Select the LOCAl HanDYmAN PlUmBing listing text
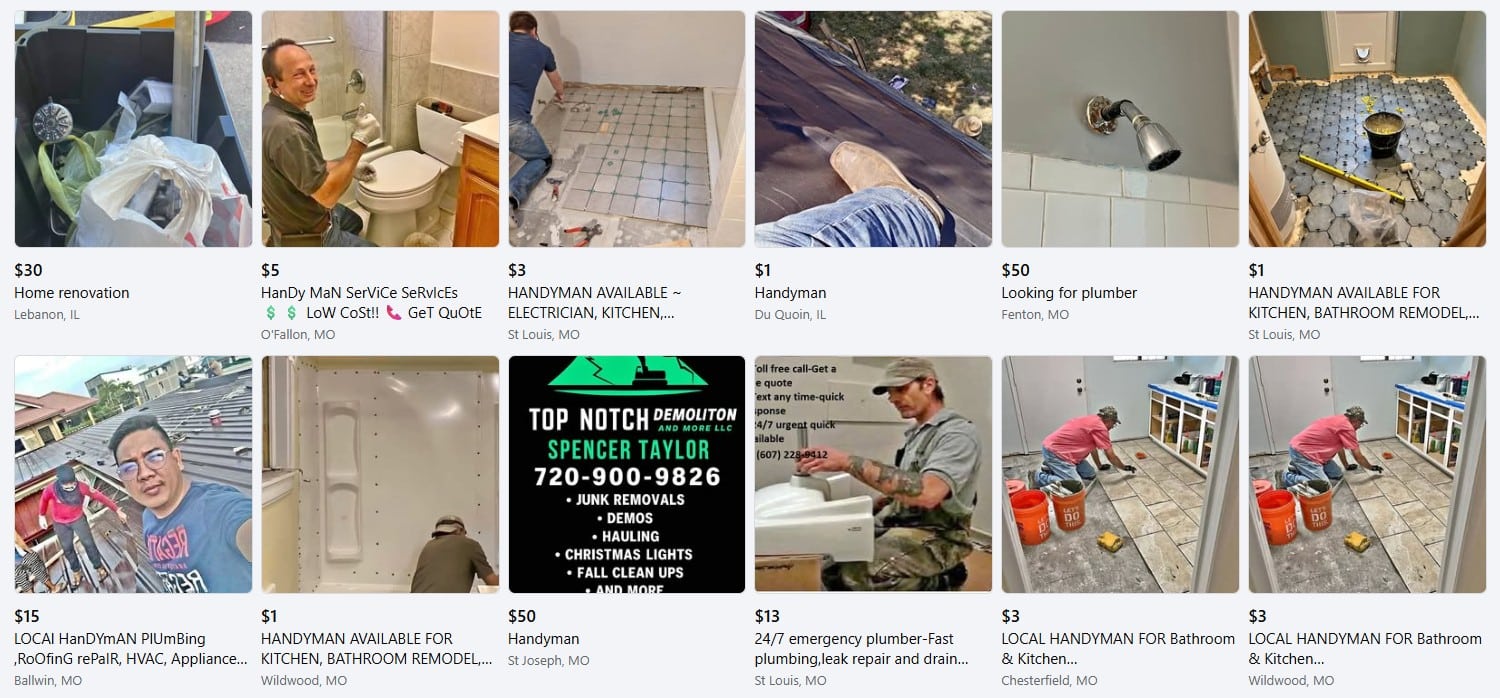Viewport: 1500px width, 698px height. [131, 649]
